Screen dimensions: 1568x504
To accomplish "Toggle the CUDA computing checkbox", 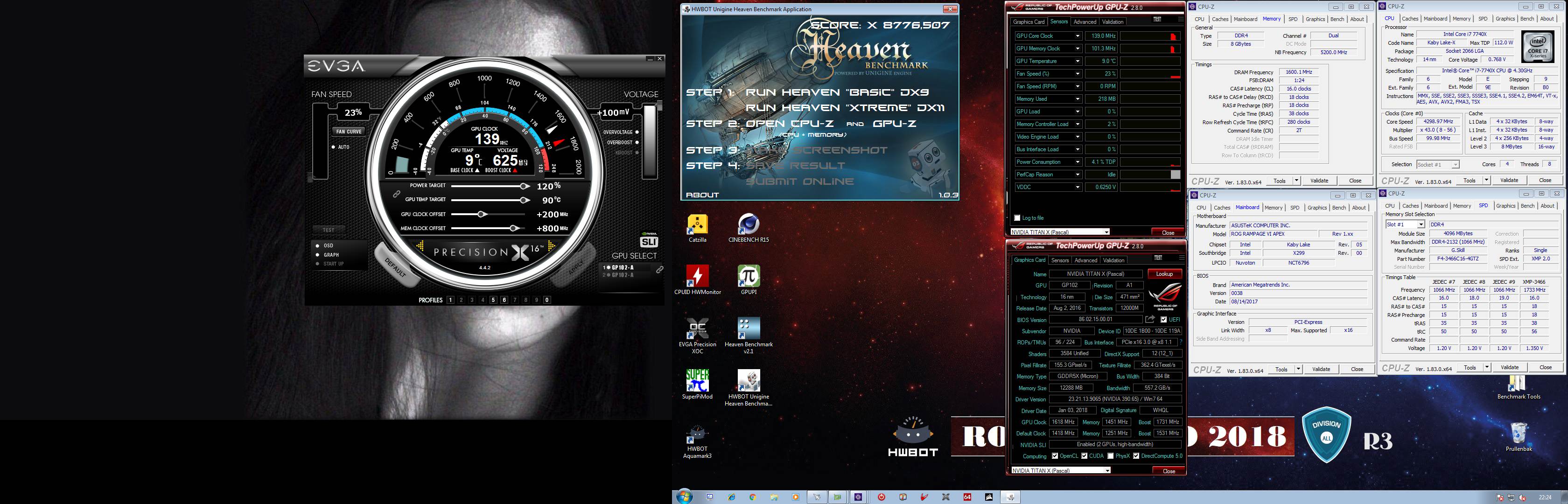I will [1084, 456].
